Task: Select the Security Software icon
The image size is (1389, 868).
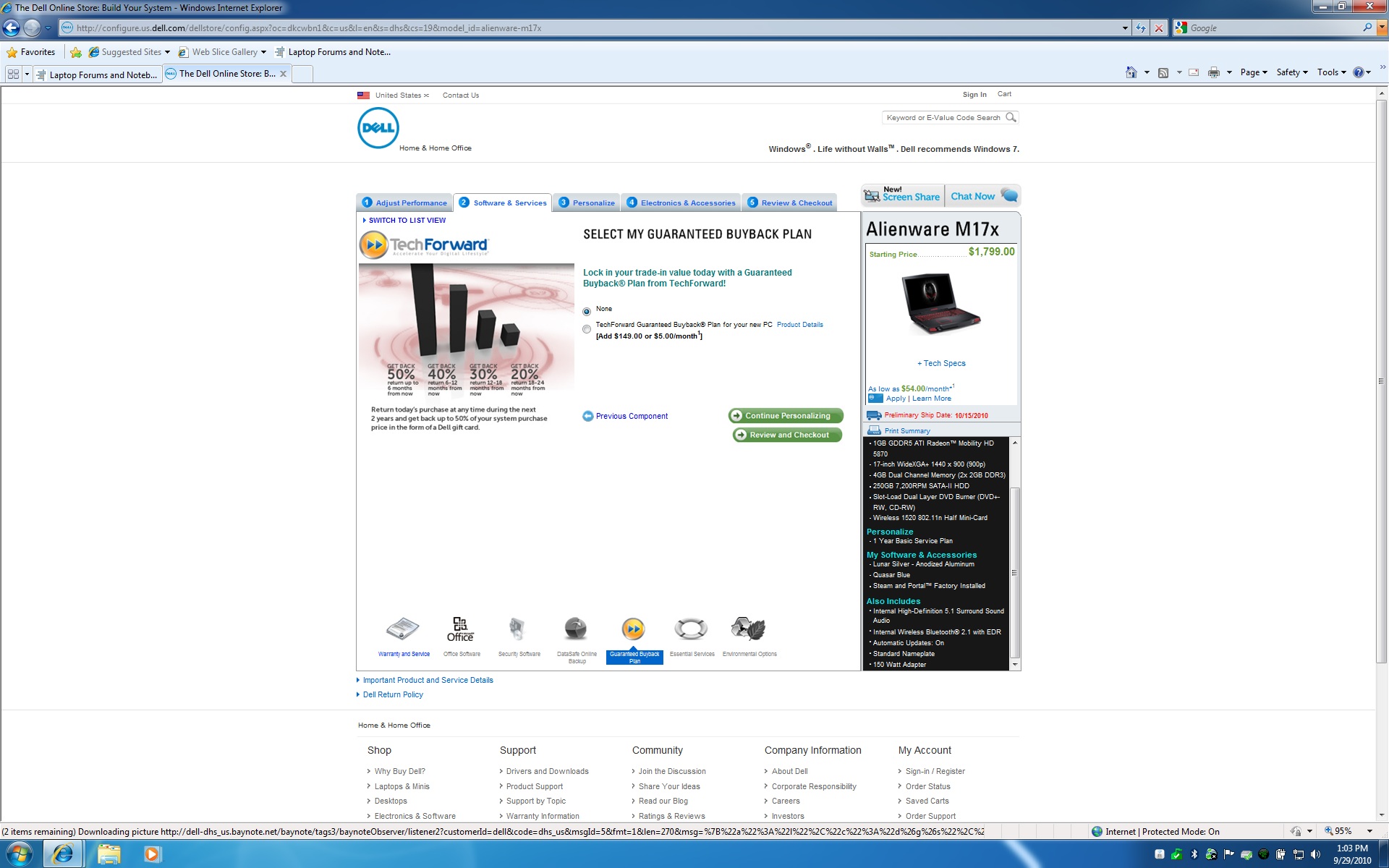Action: 517,629
